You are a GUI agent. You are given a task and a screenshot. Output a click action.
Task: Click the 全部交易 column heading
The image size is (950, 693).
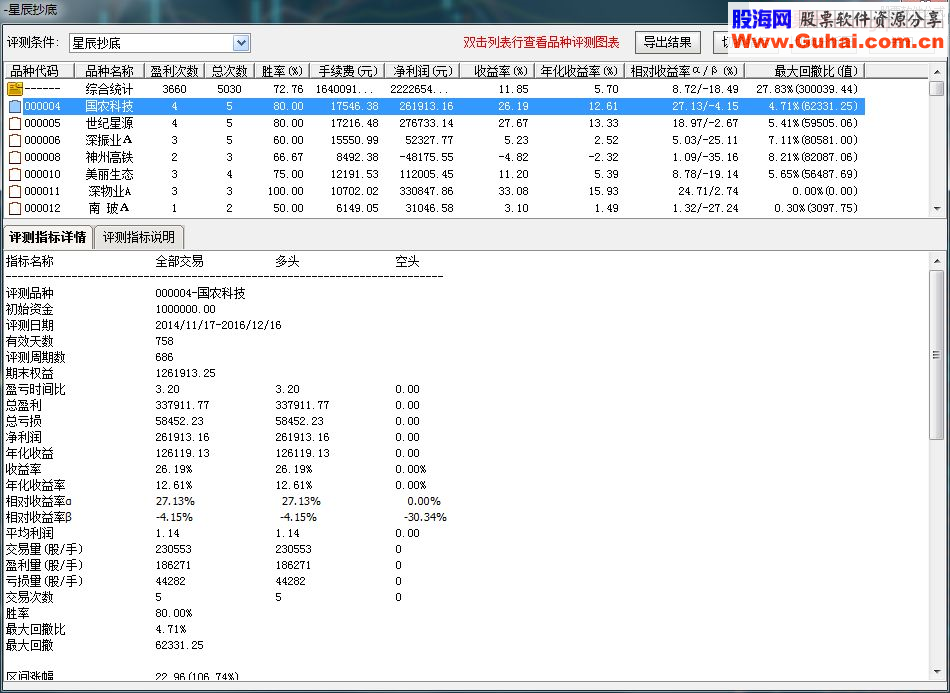tap(179, 262)
